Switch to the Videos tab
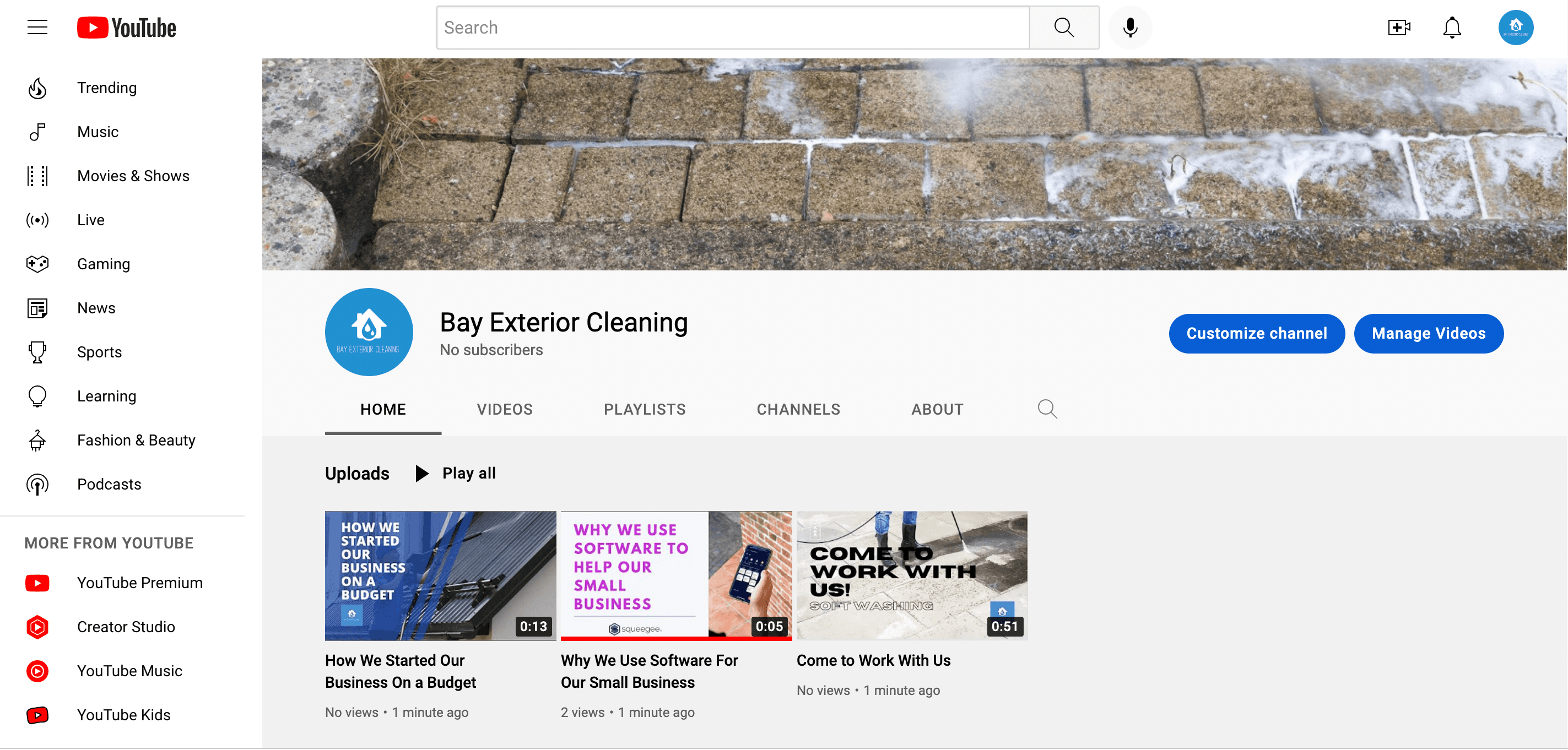This screenshot has width=1568, height=750. click(505, 409)
